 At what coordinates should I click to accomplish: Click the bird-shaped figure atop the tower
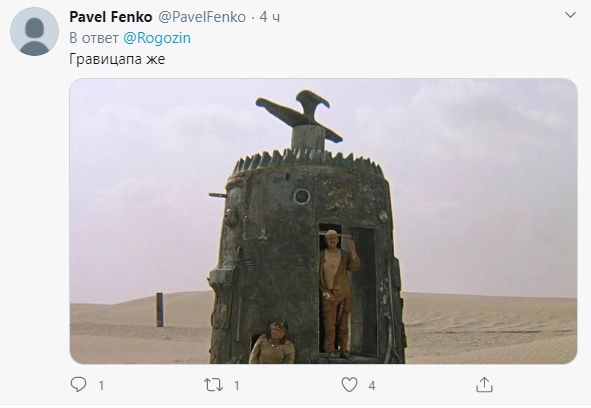[299, 115]
